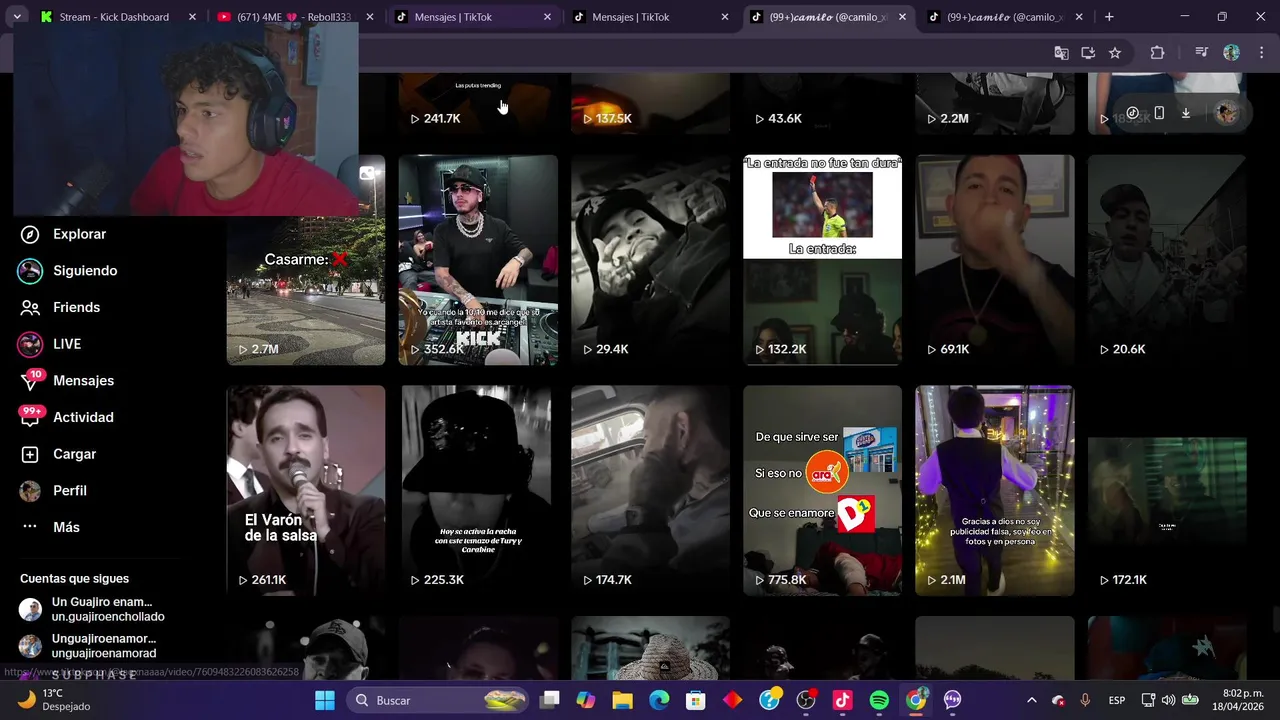Open the video with 172.1K views
The height and width of the screenshot is (720, 1280).
coord(1167,491)
